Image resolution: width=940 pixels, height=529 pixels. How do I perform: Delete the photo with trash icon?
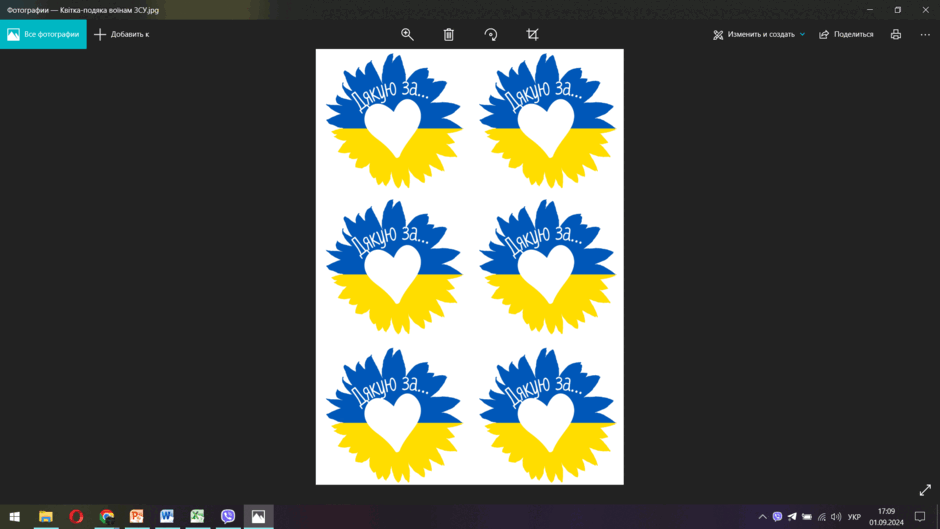[448, 34]
